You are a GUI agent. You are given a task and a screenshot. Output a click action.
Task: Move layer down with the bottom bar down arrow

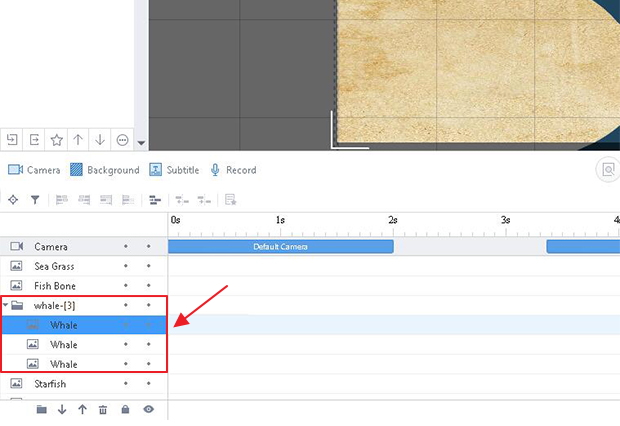62,409
